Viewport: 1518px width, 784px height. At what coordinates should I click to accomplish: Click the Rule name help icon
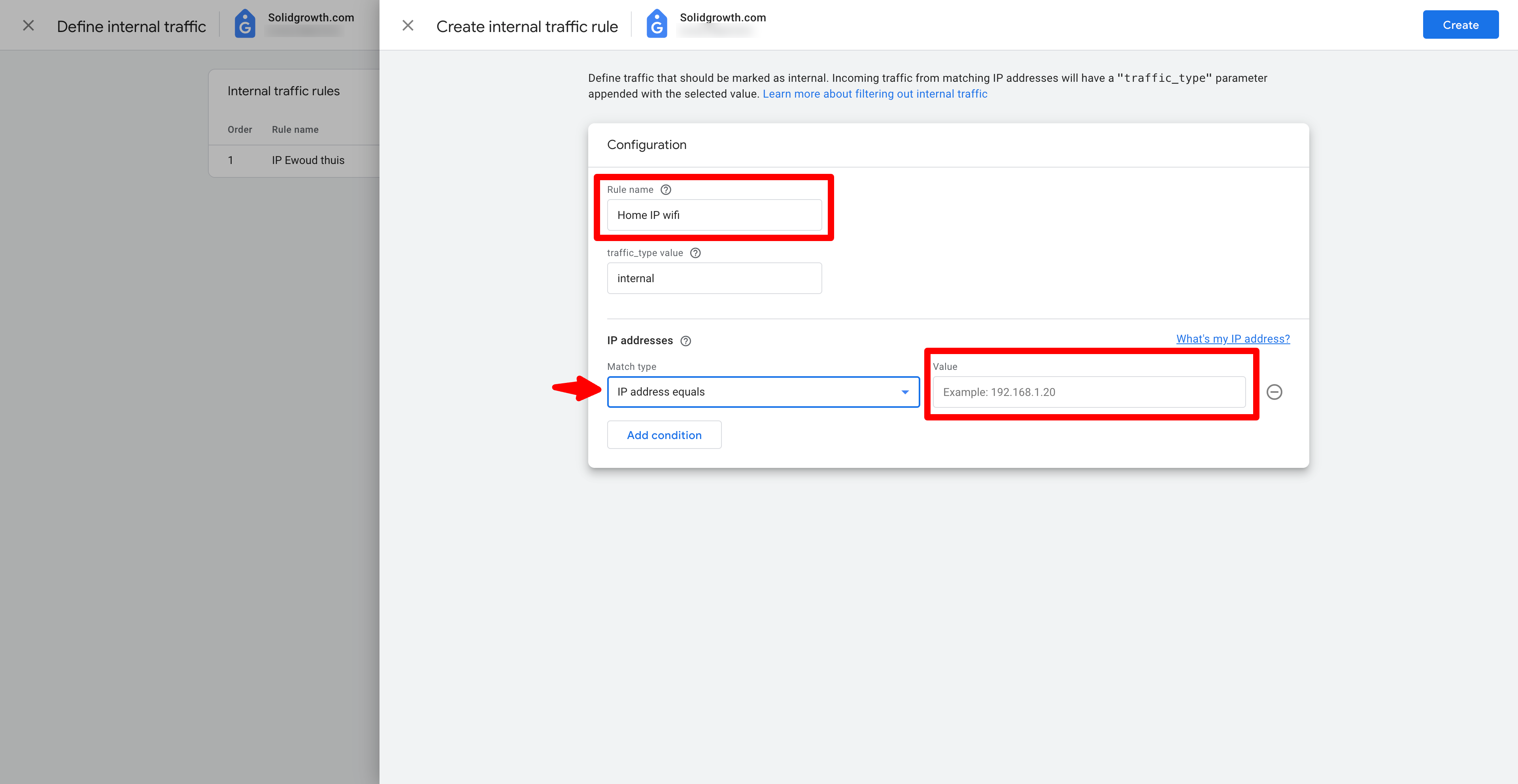(x=665, y=190)
